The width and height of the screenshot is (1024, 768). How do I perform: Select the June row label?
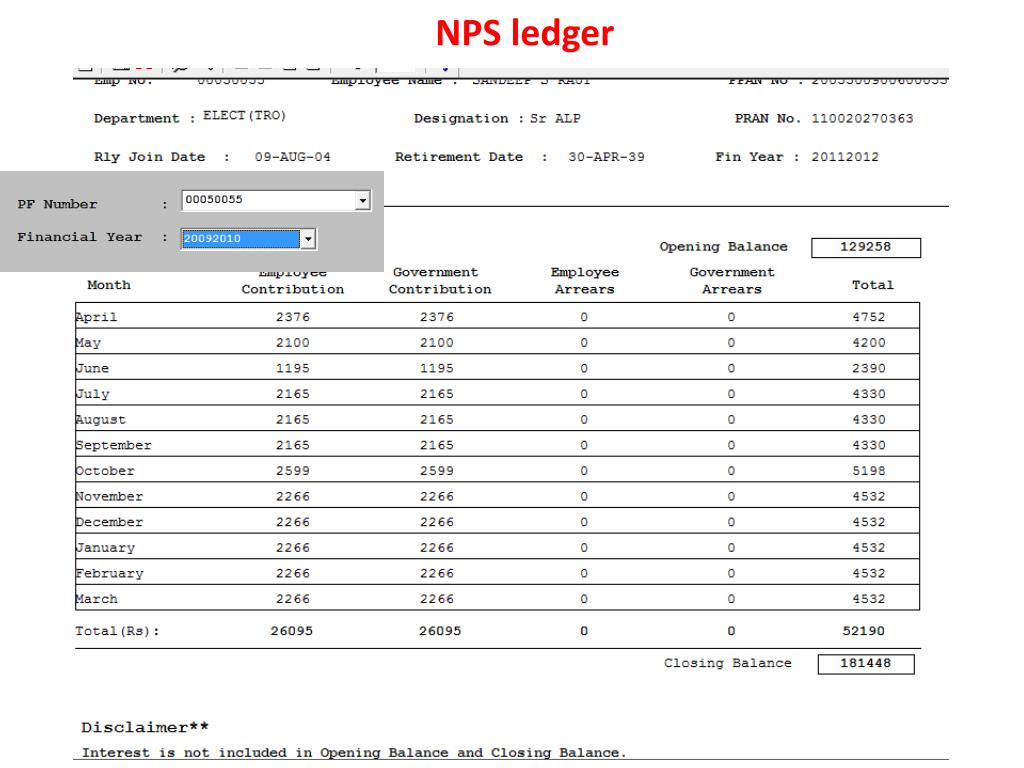[x=92, y=368]
